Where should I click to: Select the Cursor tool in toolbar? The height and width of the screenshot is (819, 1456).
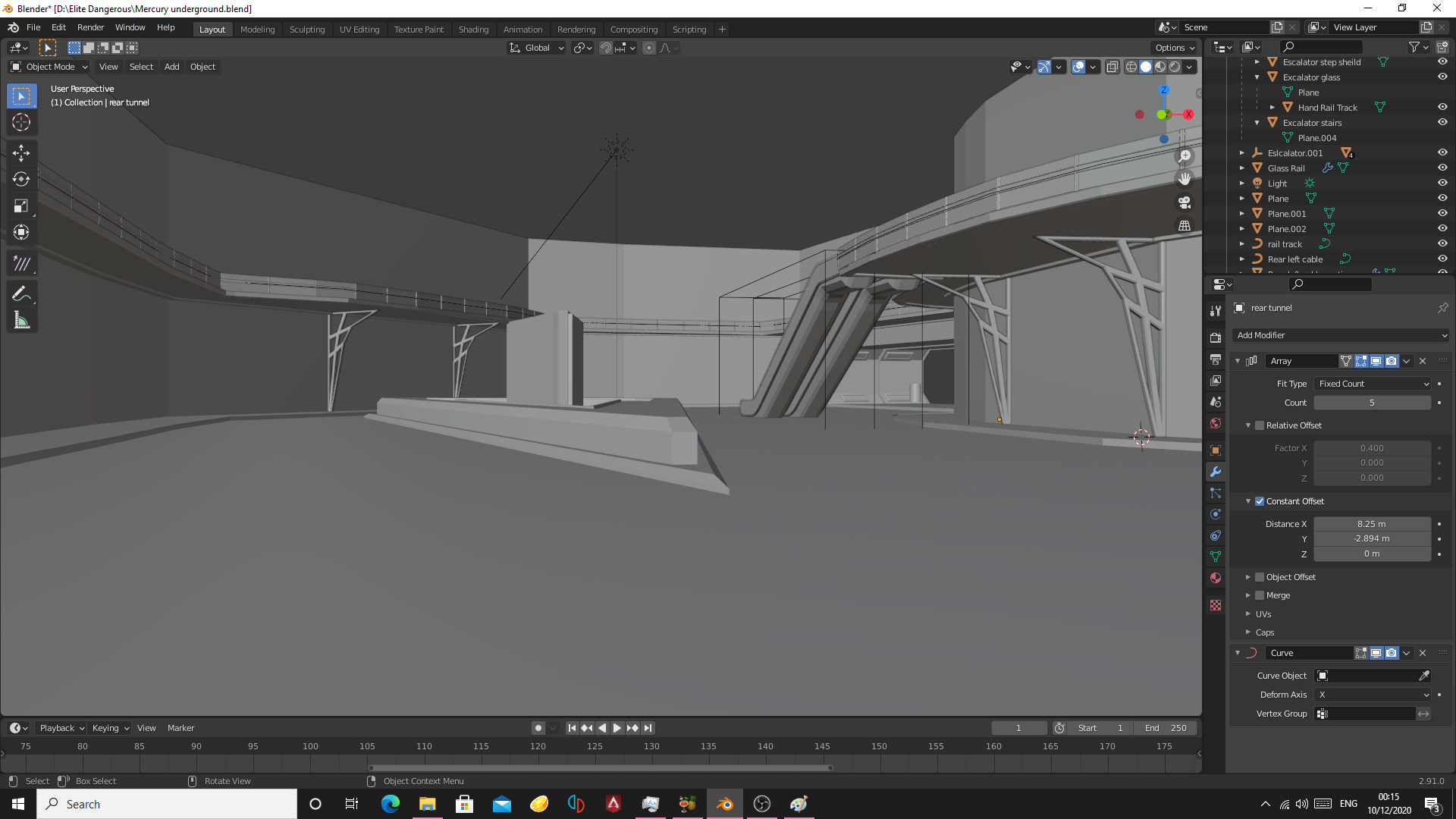tap(21, 122)
